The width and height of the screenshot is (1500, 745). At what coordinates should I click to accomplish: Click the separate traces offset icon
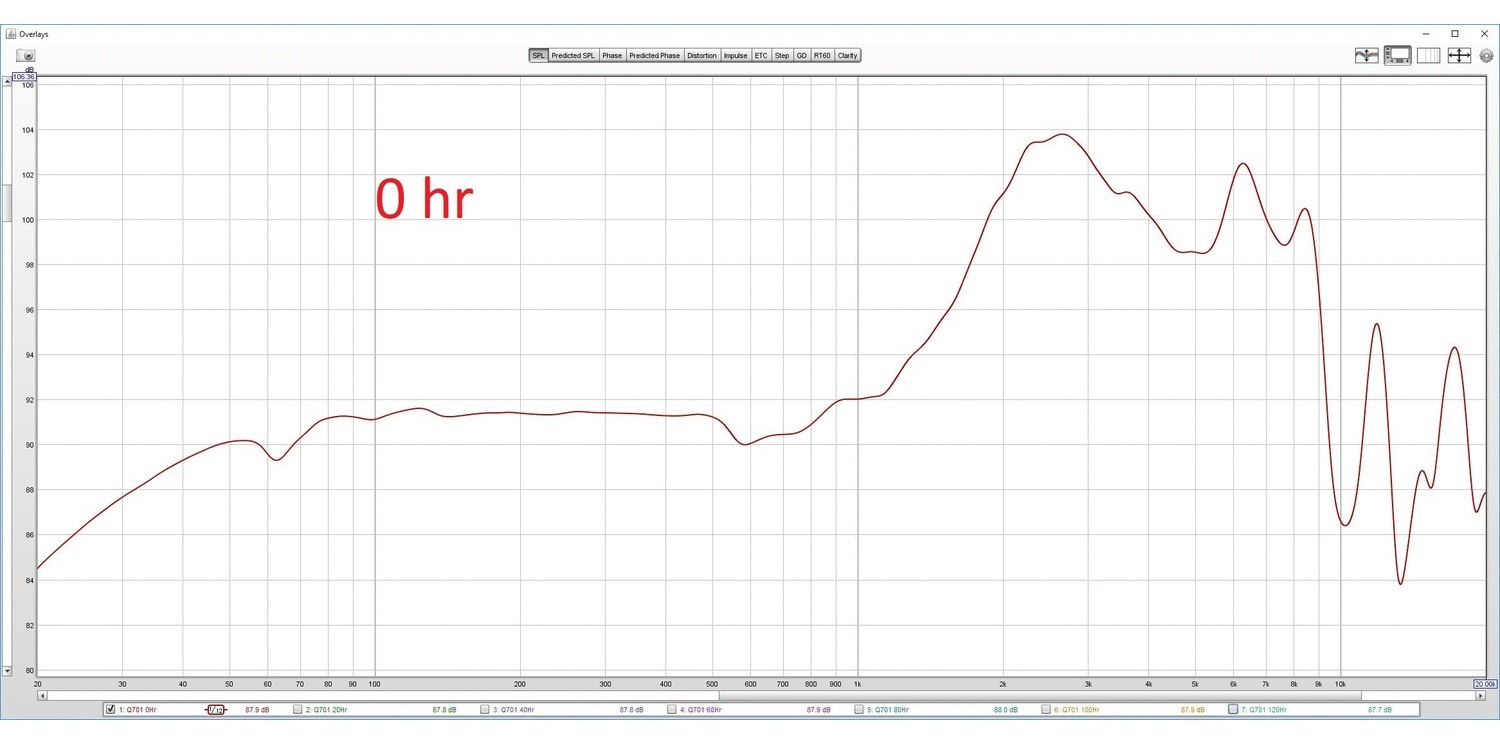click(1367, 56)
